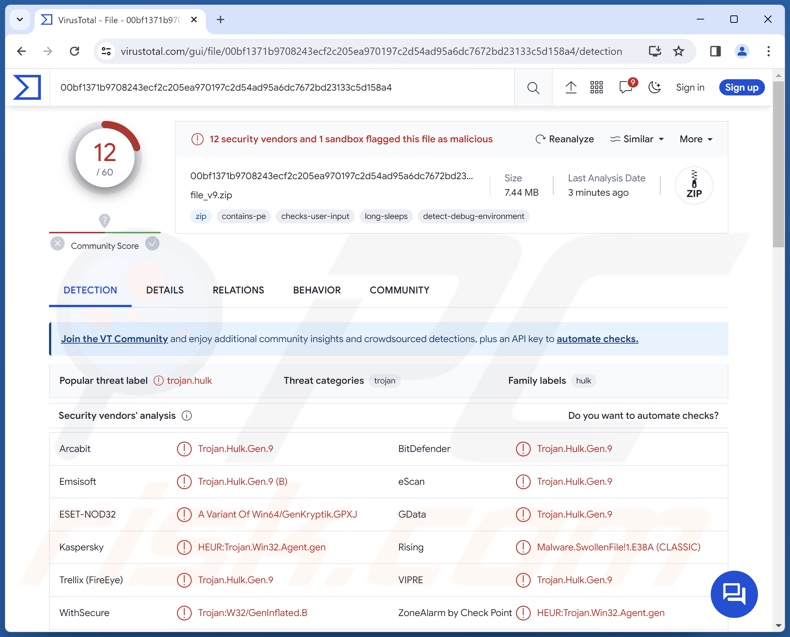Vote malicious with community score X icon
The image size is (790, 637).
click(57, 244)
